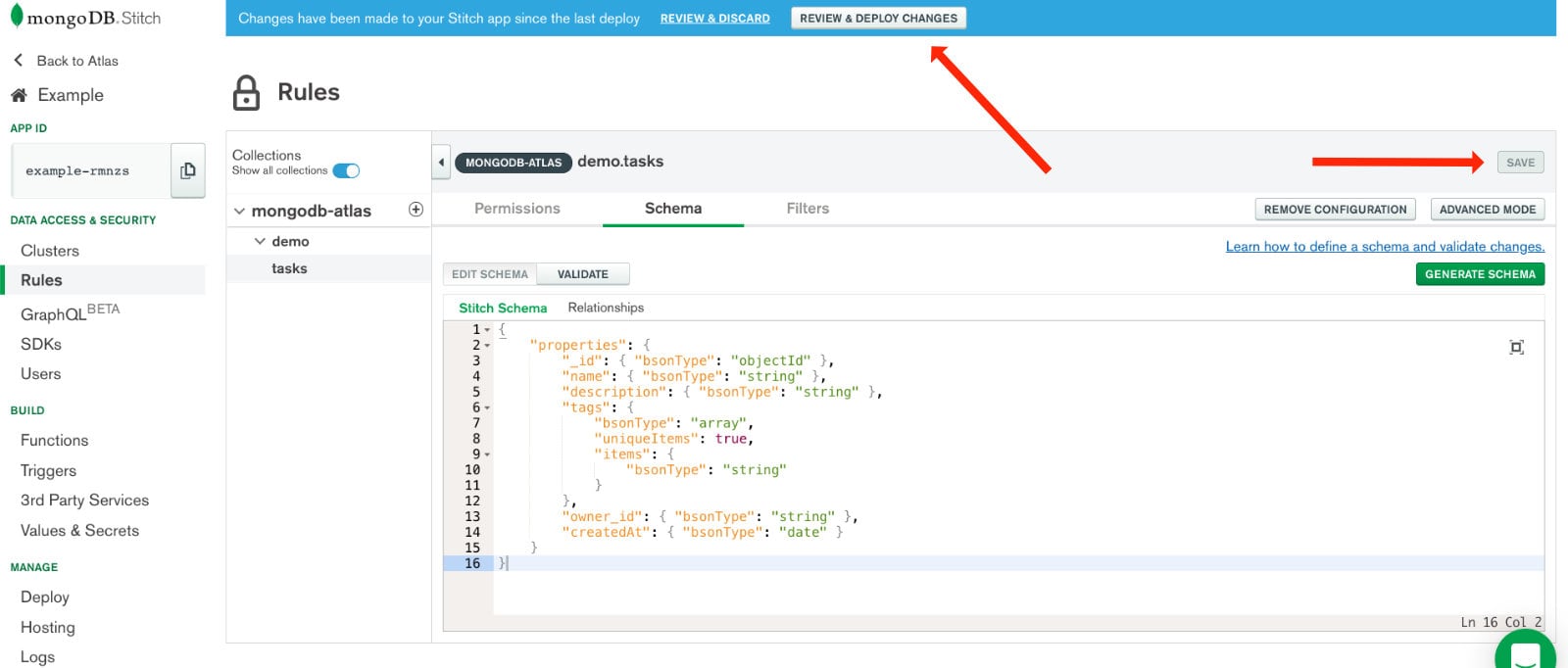The width and height of the screenshot is (1568, 668).
Task: Open Values & Secrets in the sidebar
Action: (79, 531)
